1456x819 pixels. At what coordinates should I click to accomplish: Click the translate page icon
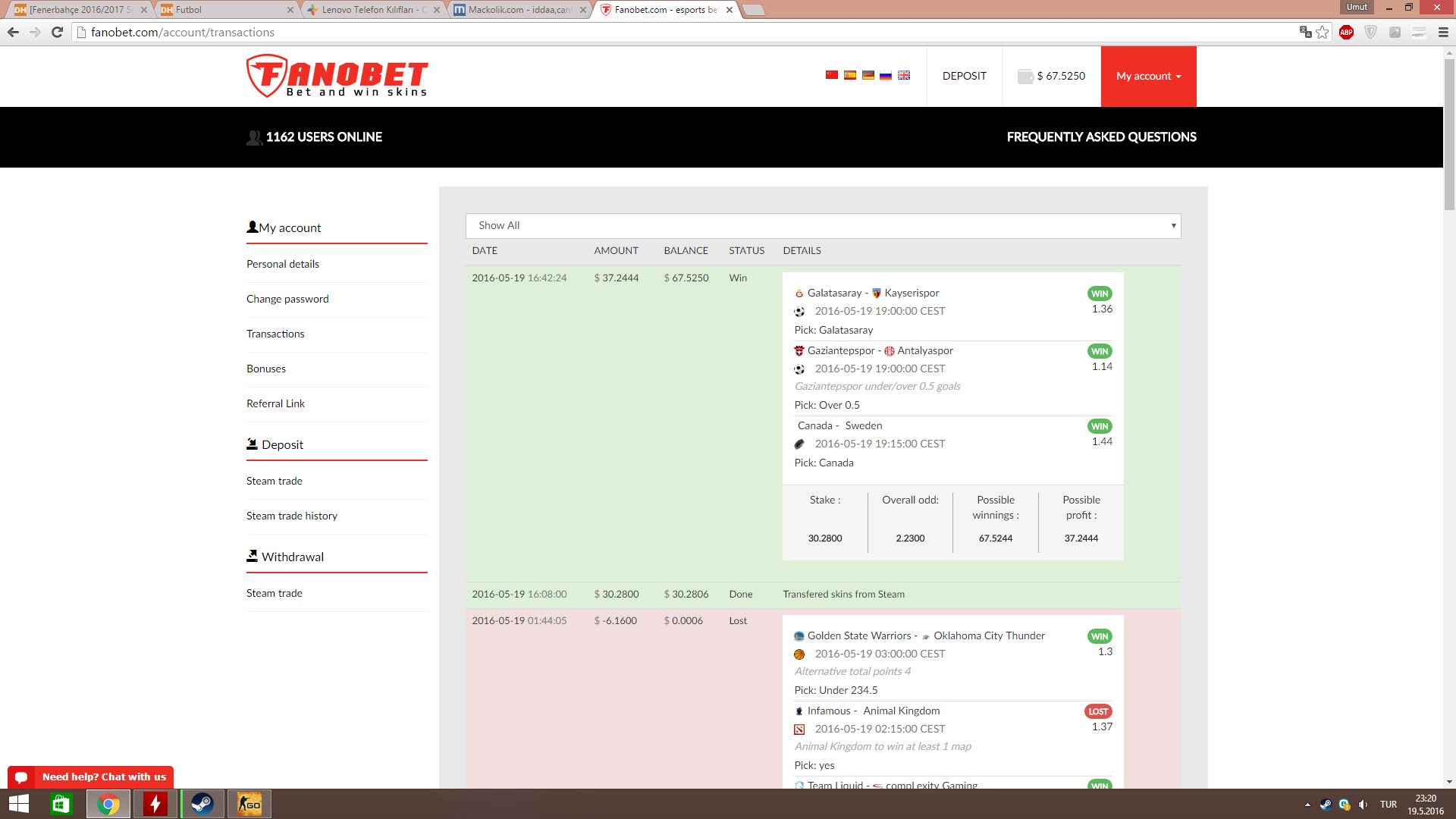(x=1305, y=32)
